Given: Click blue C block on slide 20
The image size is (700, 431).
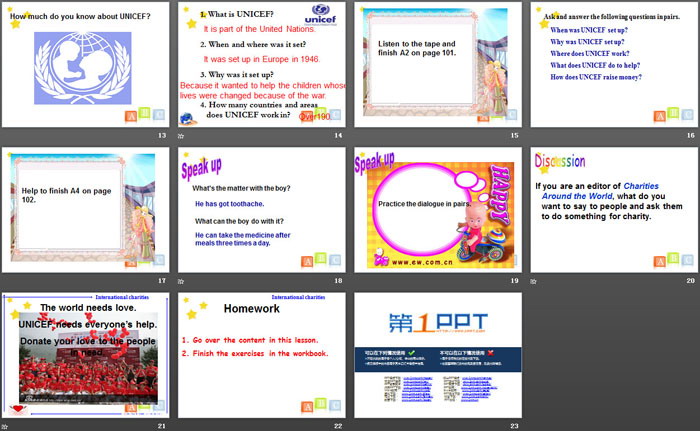Looking at the screenshot, I should 688,260.
